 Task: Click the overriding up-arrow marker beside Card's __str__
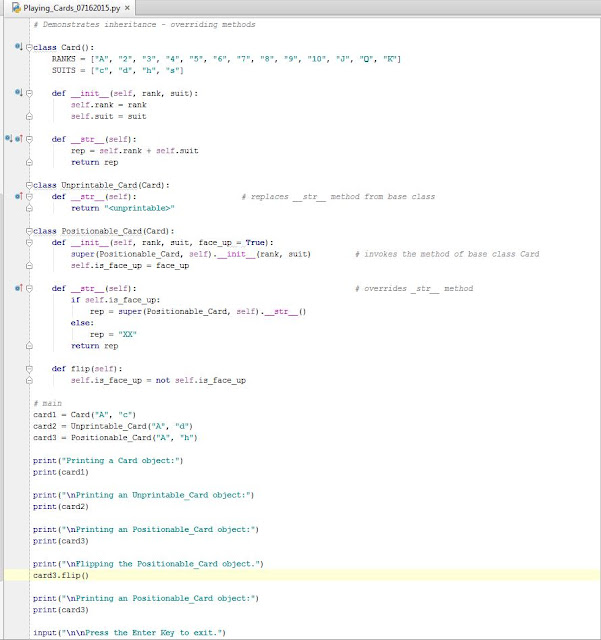click(19, 138)
